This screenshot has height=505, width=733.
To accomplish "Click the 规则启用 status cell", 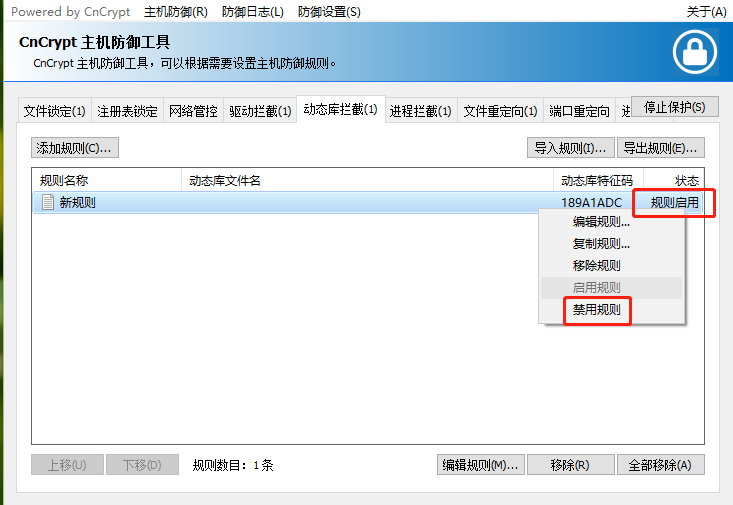I will pyautogui.click(x=674, y=202).
